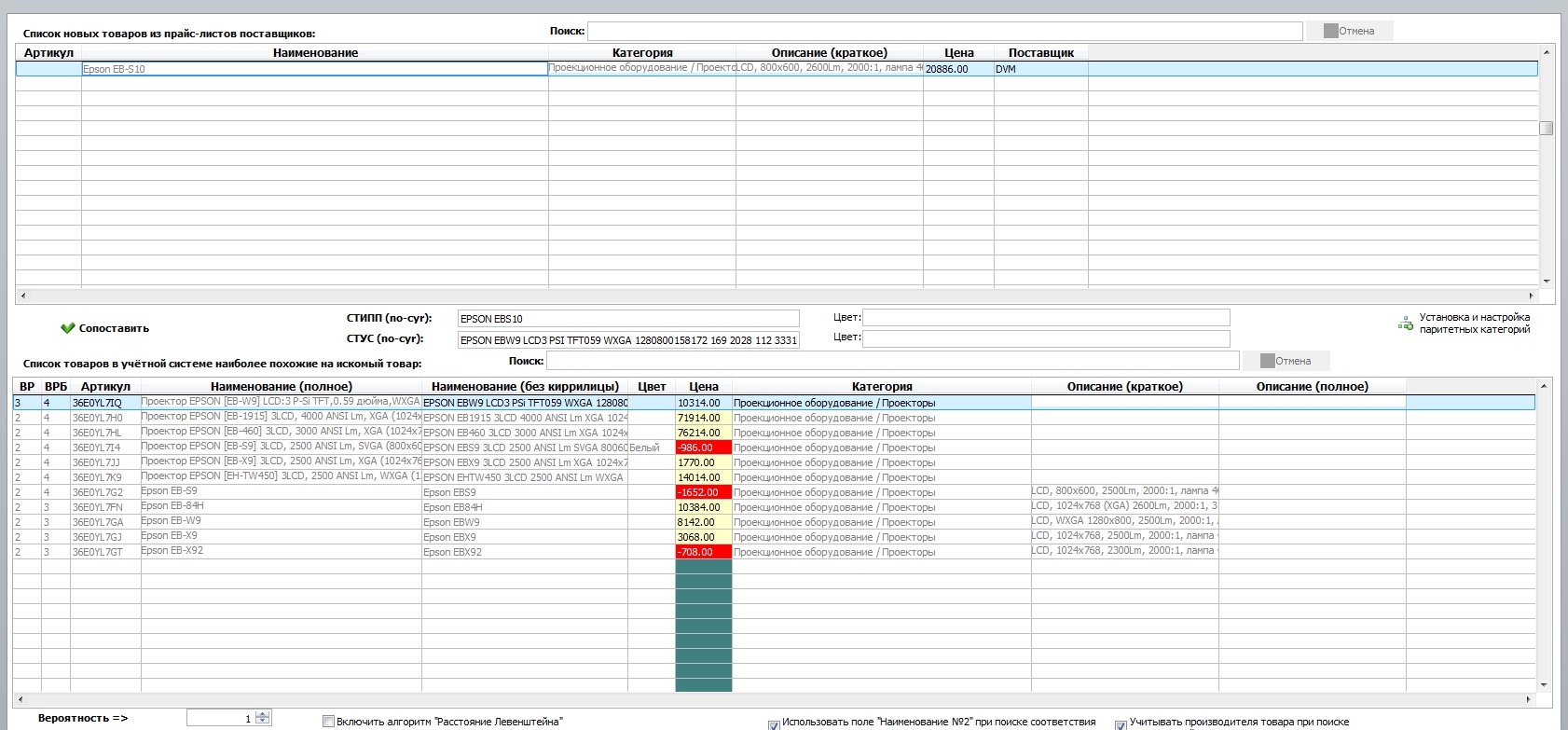Select row with article 36E0YL7IQ

(774, 403)
